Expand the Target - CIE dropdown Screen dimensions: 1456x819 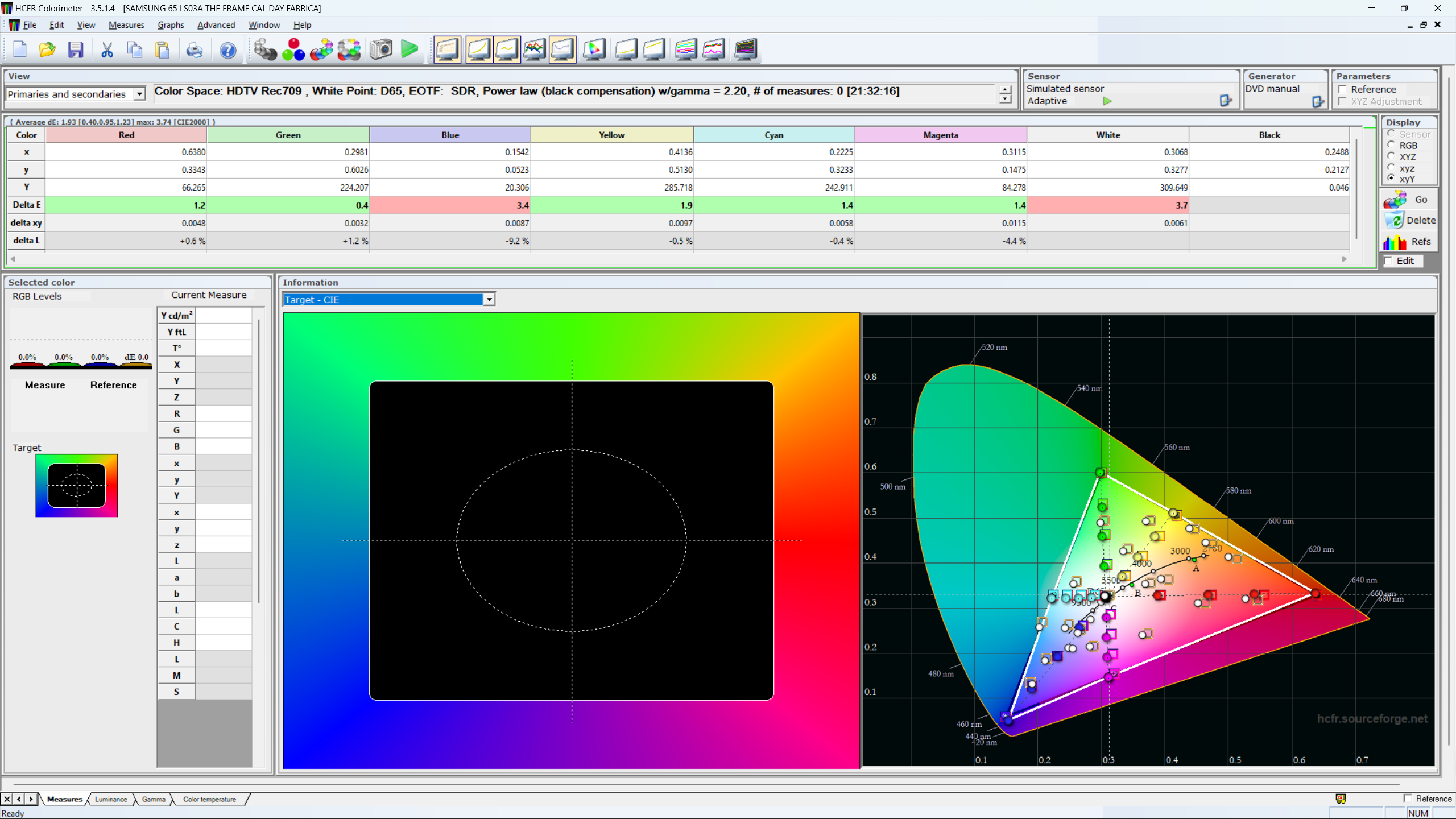pyautogui.click(x=489, y=300)
